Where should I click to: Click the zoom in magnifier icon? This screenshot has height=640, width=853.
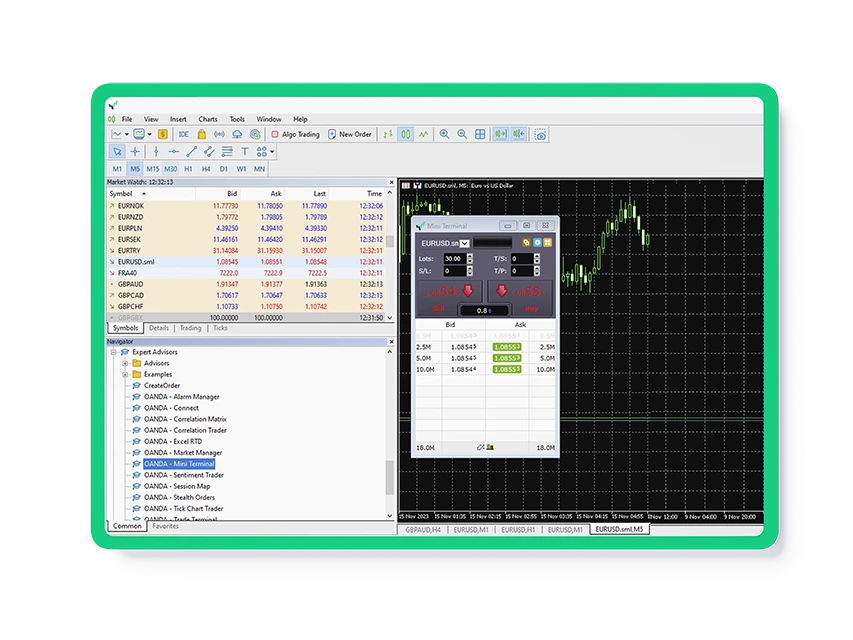[x=444, y=134]
